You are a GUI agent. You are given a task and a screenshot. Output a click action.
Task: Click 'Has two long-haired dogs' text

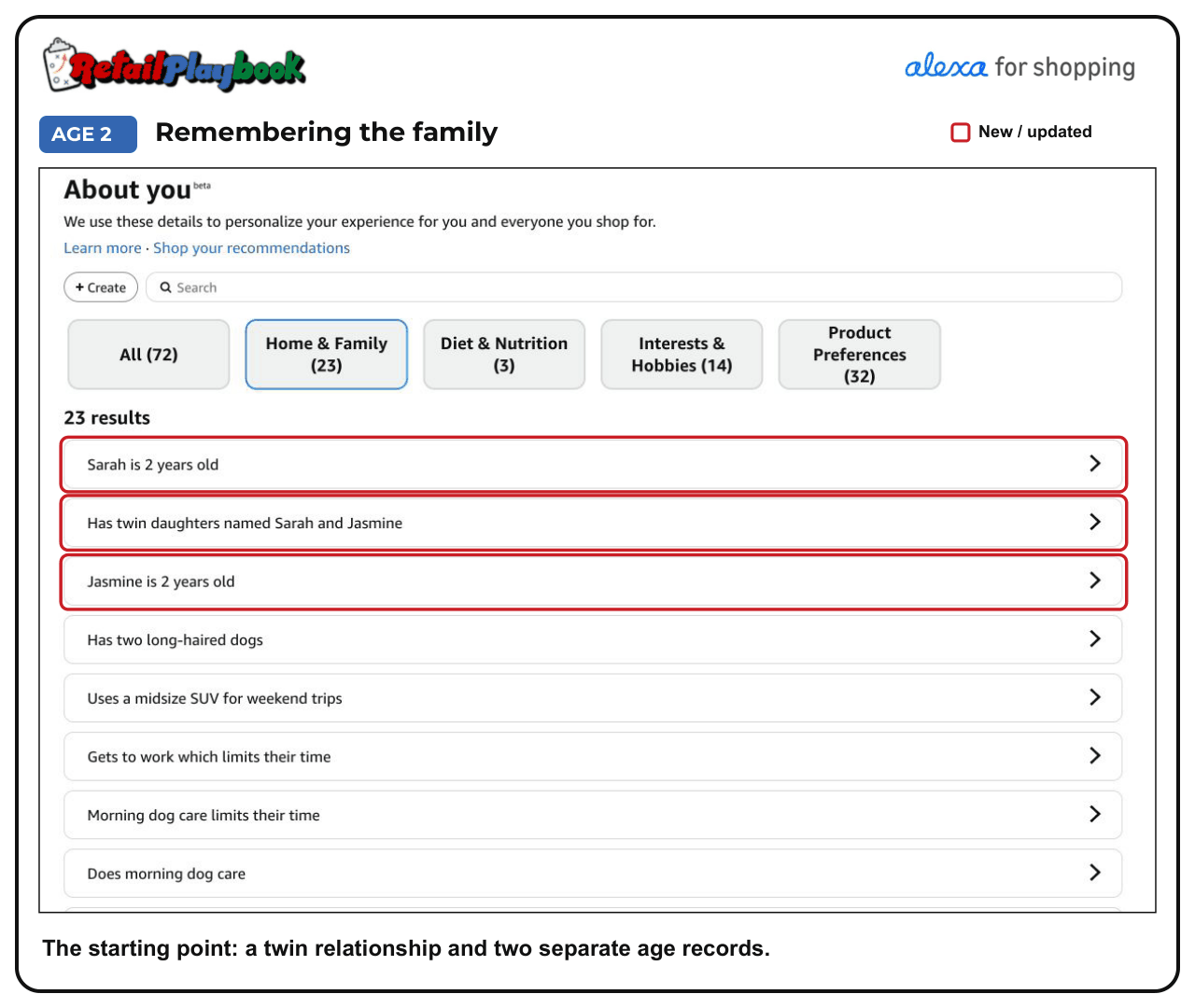click(175, 640)
